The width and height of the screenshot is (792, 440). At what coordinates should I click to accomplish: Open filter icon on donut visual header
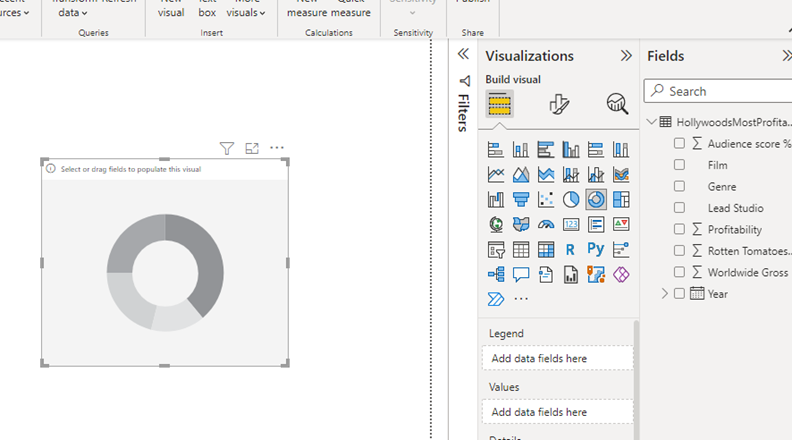pyautogui.click(x=227, y=148)
